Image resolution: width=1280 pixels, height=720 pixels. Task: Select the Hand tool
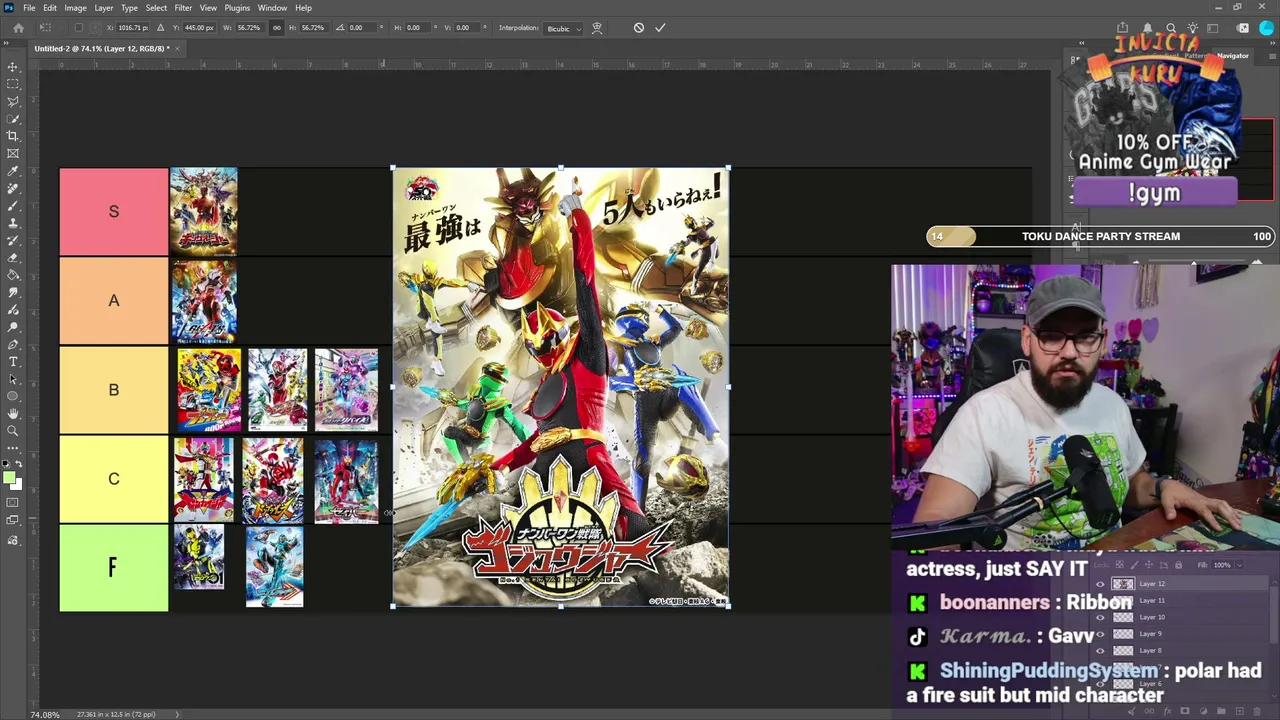(x=13, y=413)
